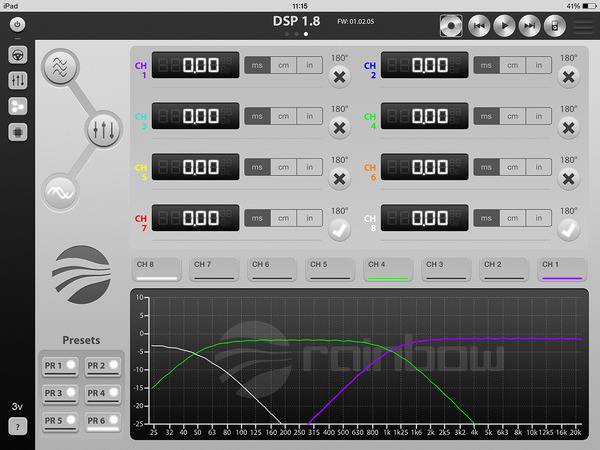
Task: Skip to the next track
Action: tap(530, 26)
